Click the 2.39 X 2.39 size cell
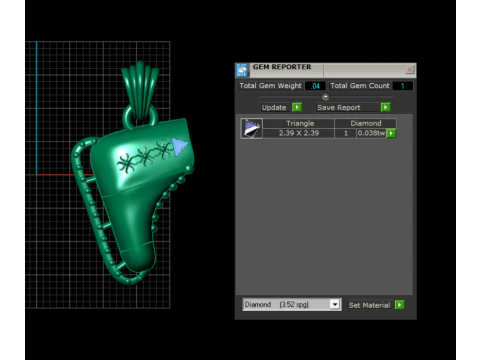The image size is (480, 360). 299,133
